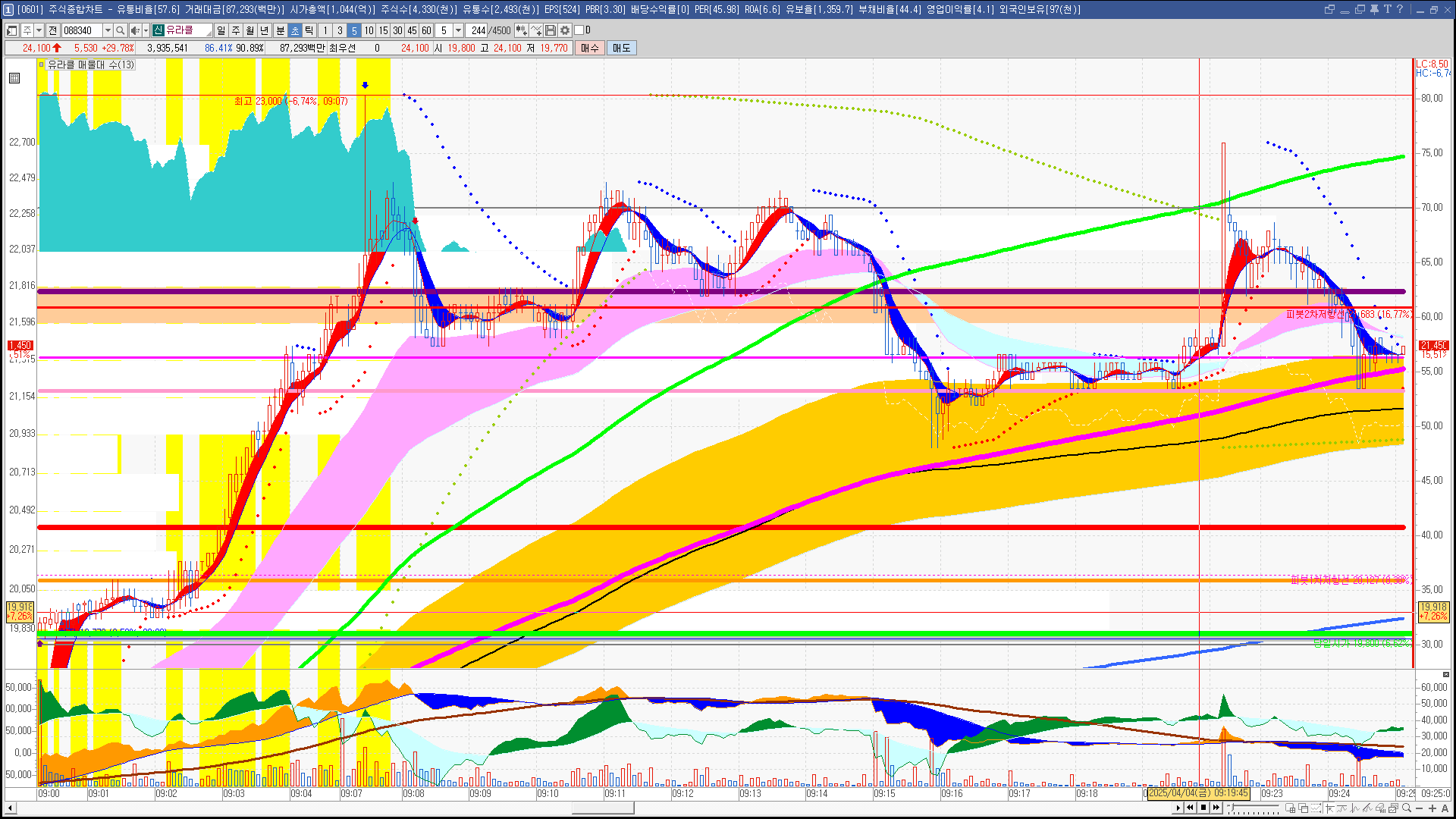
Task: Open the 주 type dropdown arrow at toolbar left
Action: pyautogui.click(x=39, y=30)
